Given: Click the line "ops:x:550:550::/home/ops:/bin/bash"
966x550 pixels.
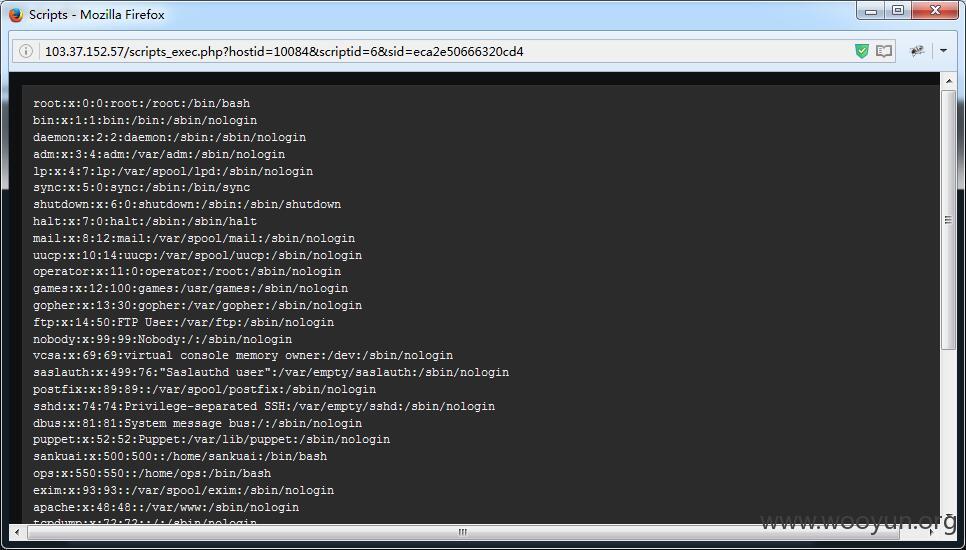Looking at the screenshot, I should pos(152,473).
